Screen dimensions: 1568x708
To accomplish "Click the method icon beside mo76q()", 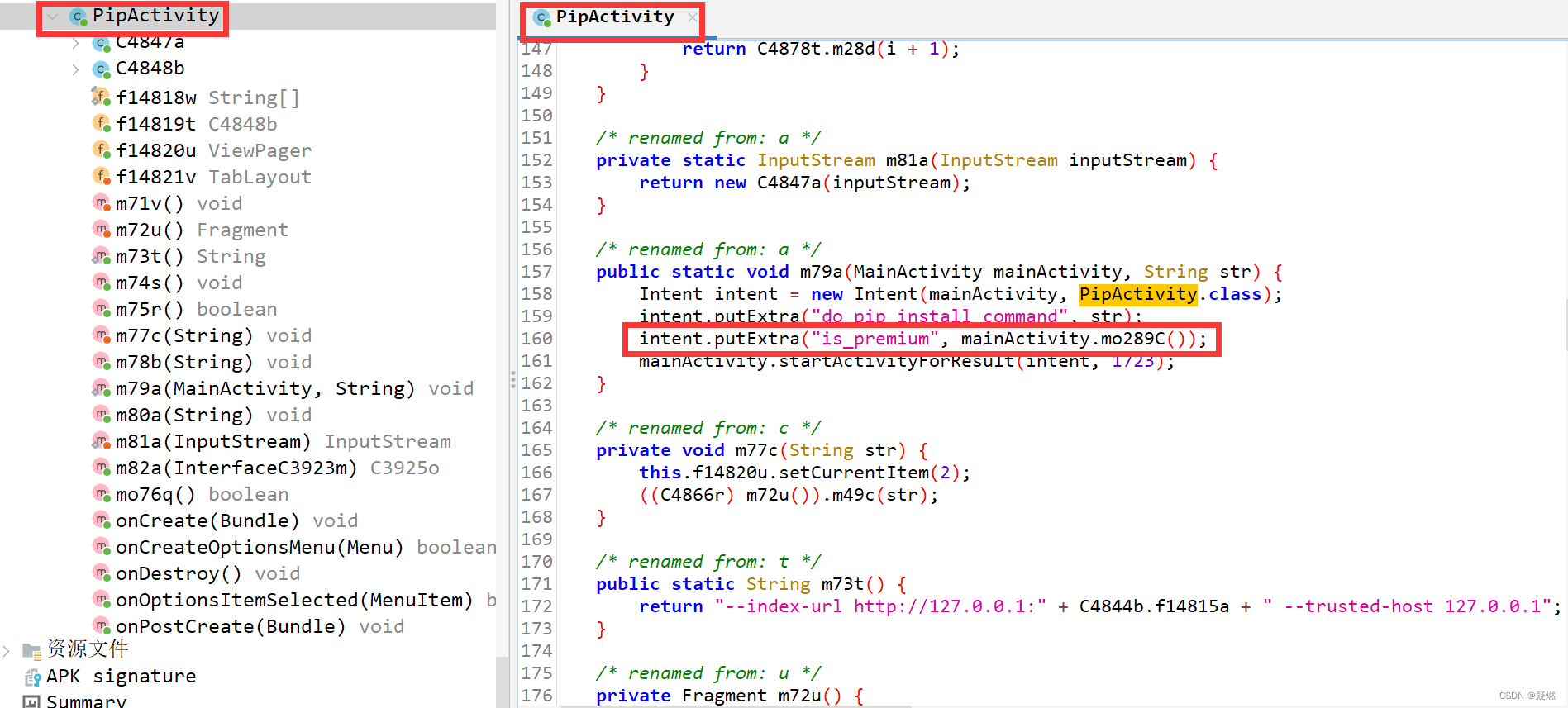I will point(101,494).
